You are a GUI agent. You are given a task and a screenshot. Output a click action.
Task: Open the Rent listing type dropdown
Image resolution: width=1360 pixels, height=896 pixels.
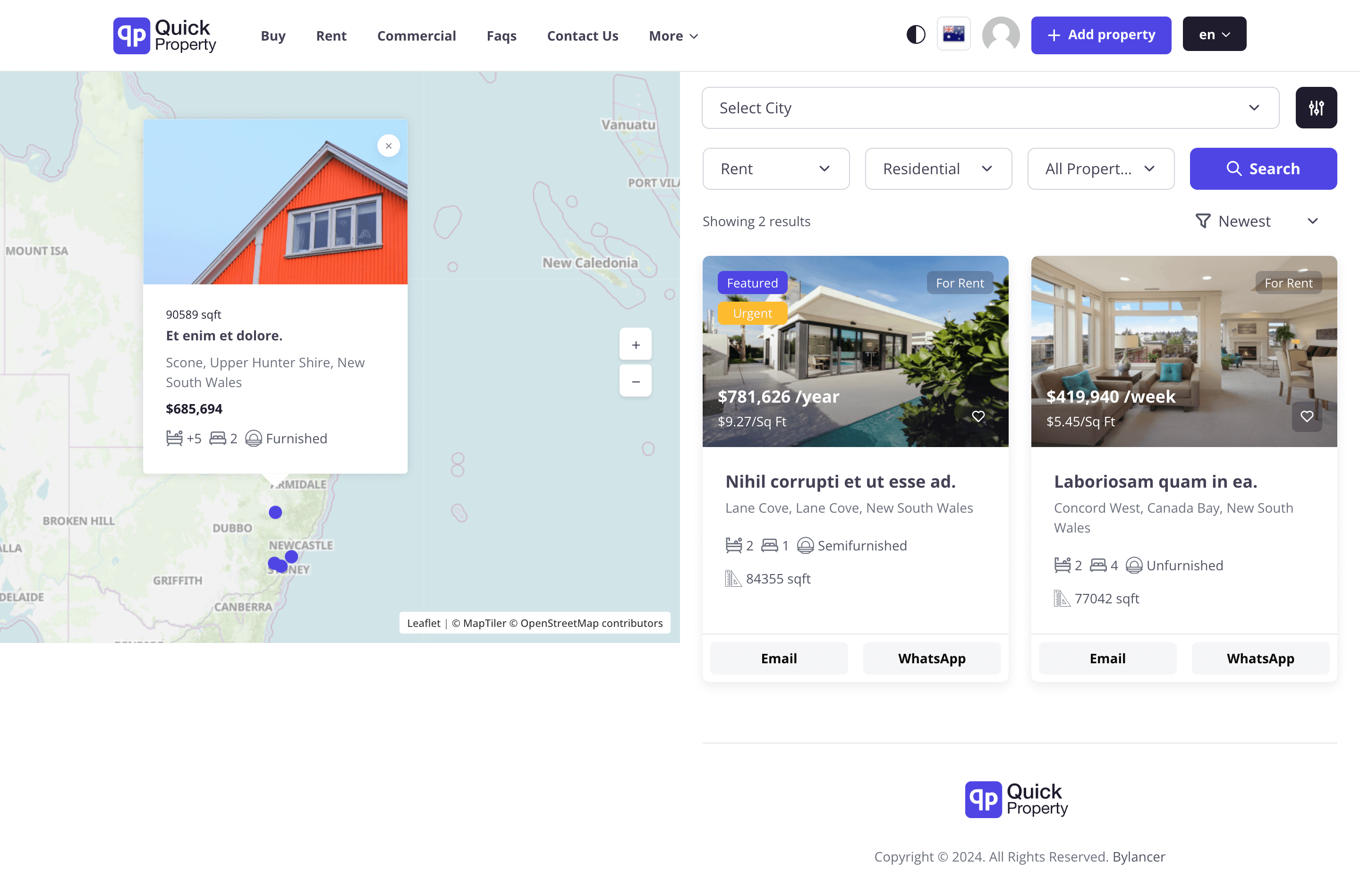(775, 169)
